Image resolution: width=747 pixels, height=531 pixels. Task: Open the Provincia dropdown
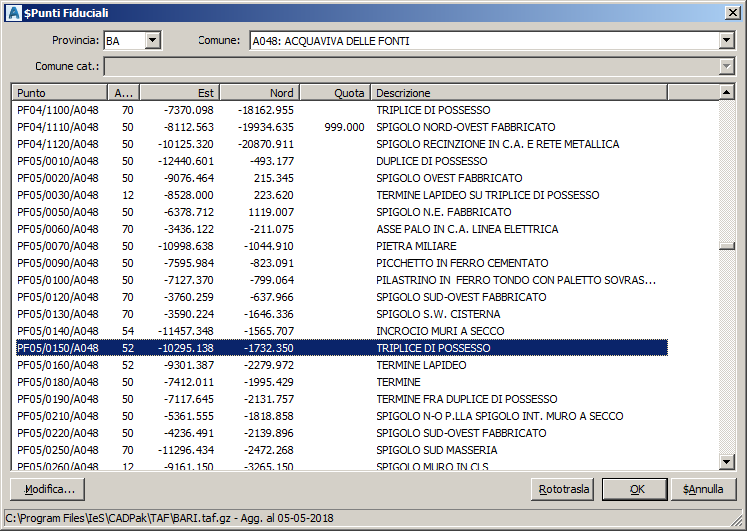tap(152, 41)
